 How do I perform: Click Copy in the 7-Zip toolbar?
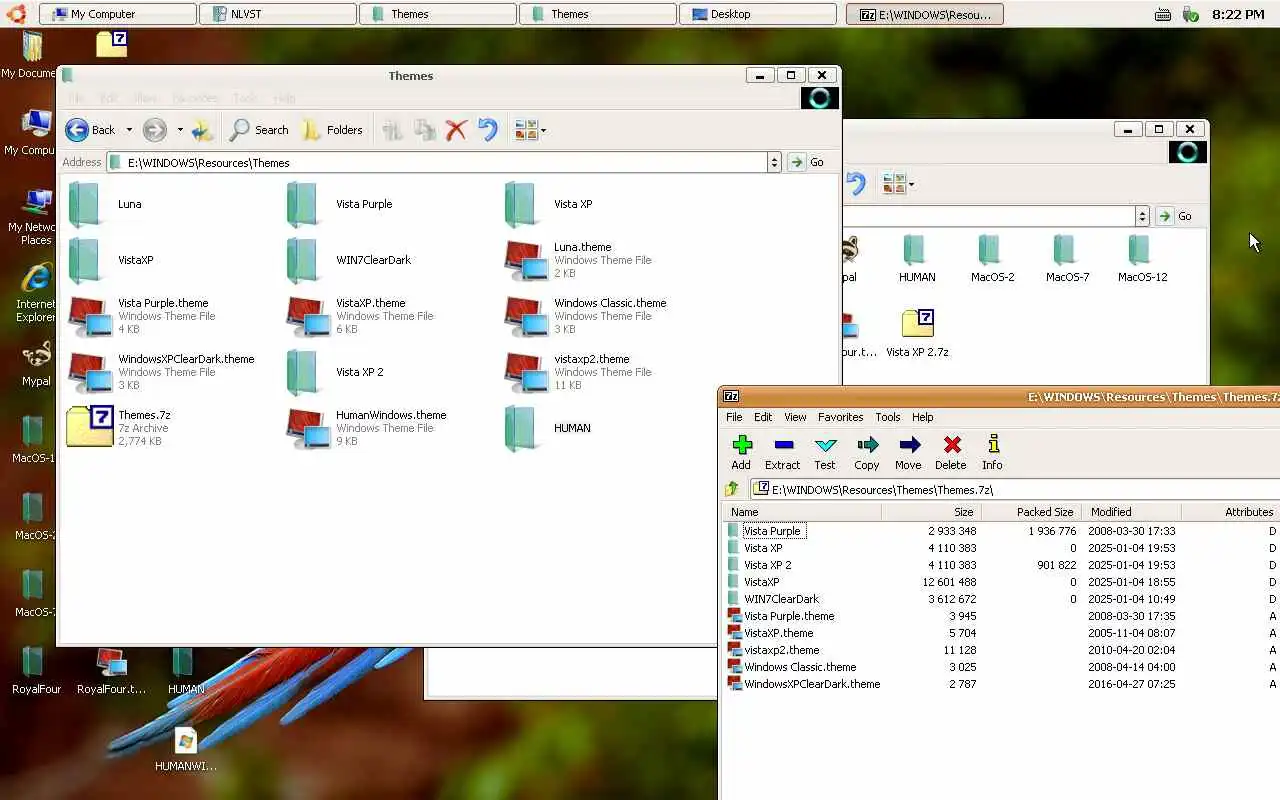coord(867,452)
